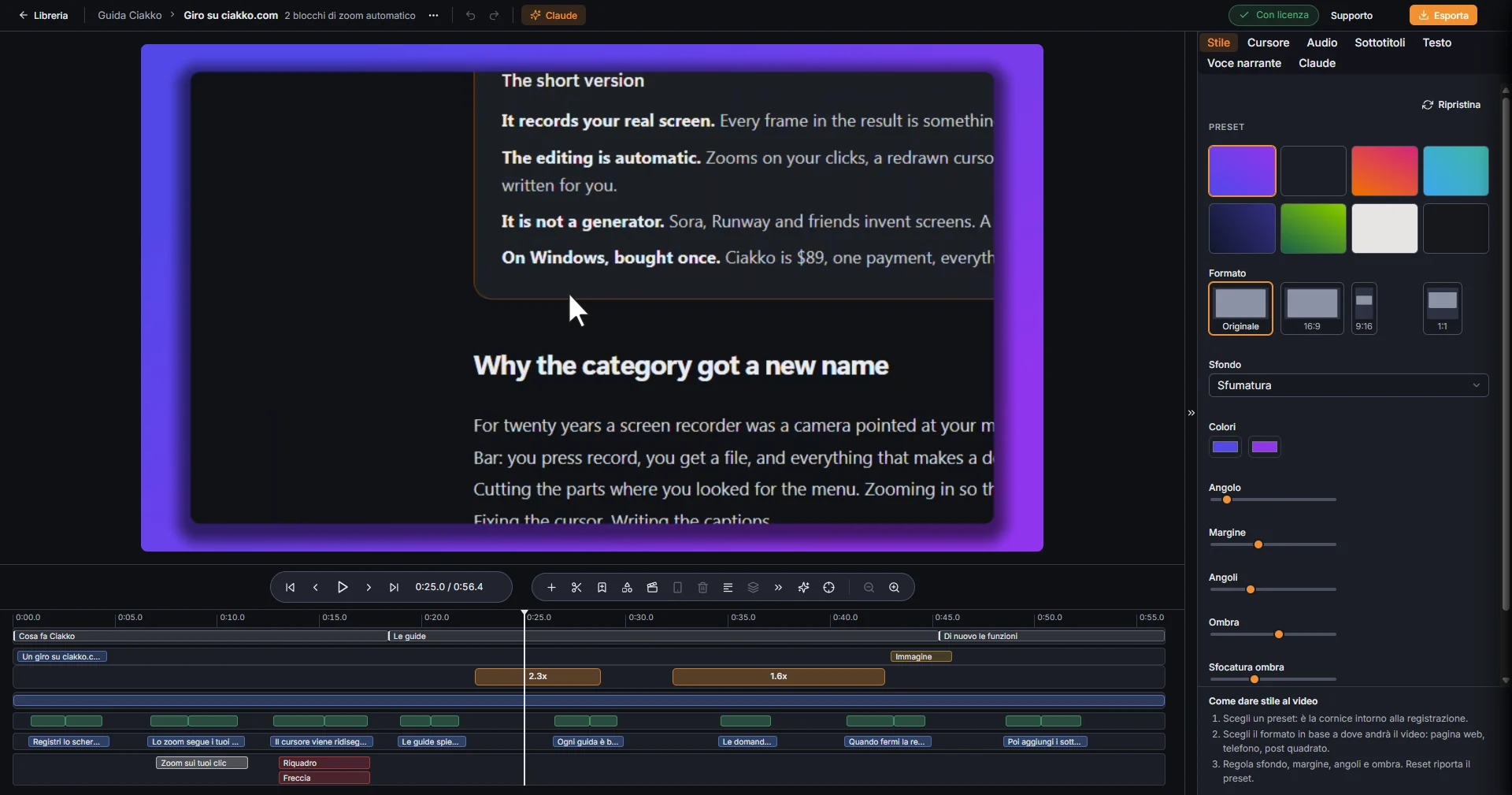Pick the second purple gradient color swatch
Screen dimensions: 1512x795
[1264, 447]
